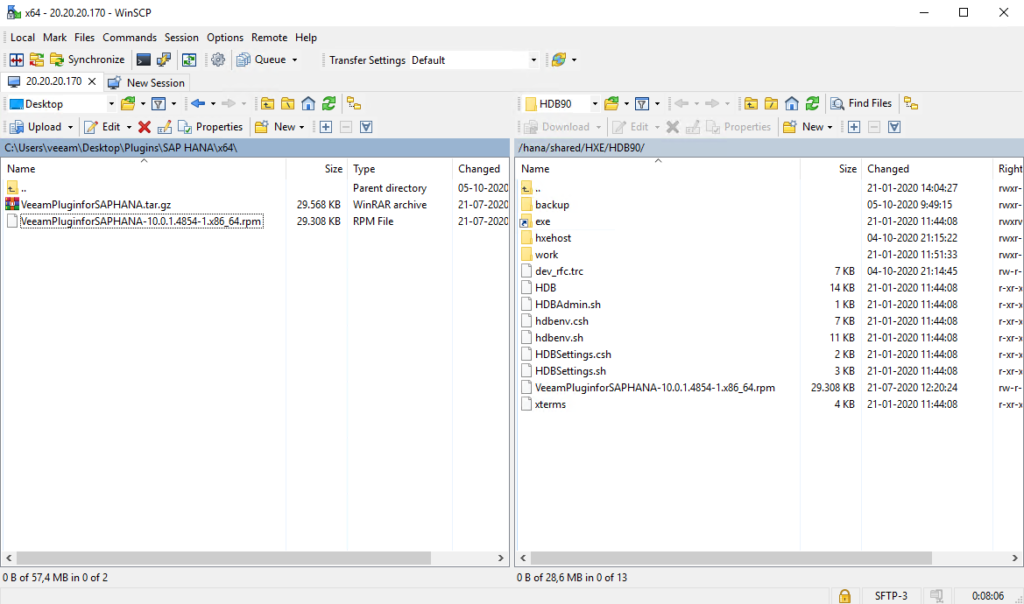Click the padlock icon in status bar
The image size is (1024, 604).
click(844, 596)
